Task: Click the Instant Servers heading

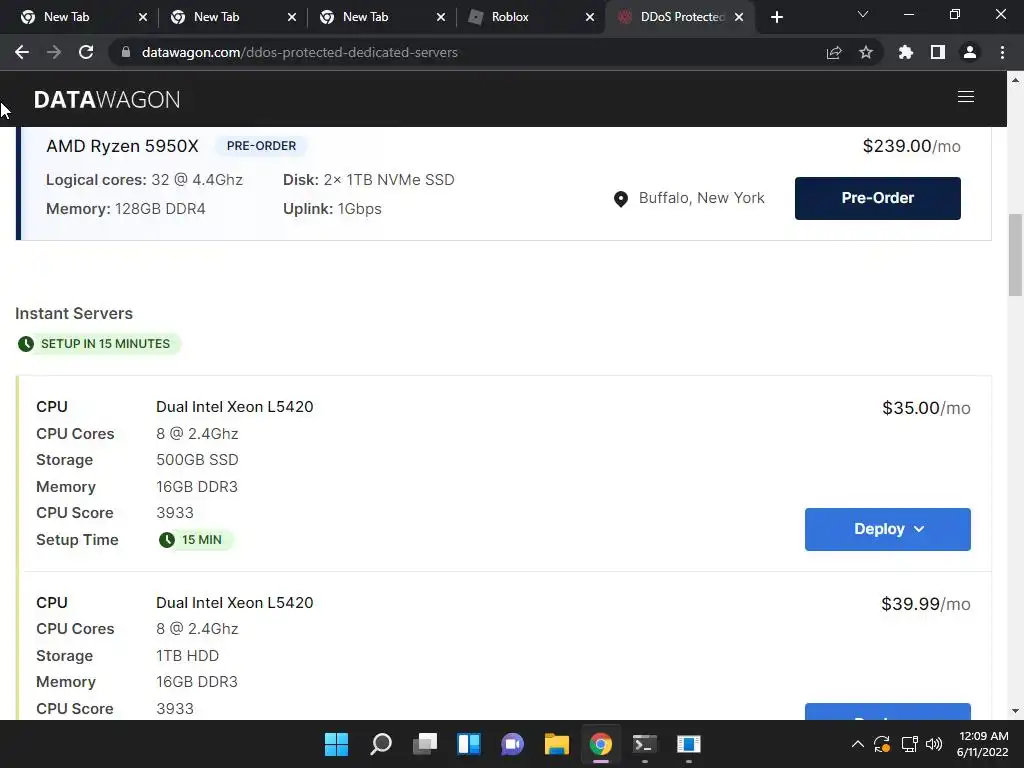Action: (74, 313)
